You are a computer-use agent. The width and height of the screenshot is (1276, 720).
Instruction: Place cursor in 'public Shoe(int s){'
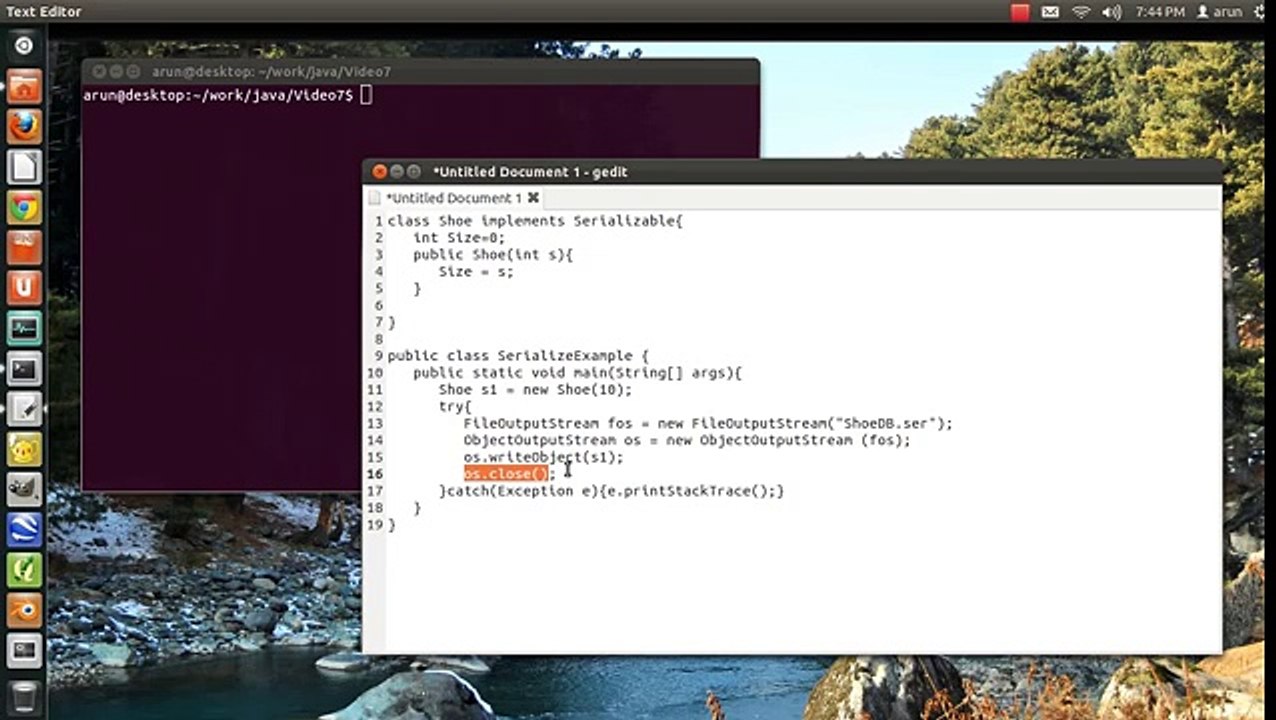[x=493, y=255]
